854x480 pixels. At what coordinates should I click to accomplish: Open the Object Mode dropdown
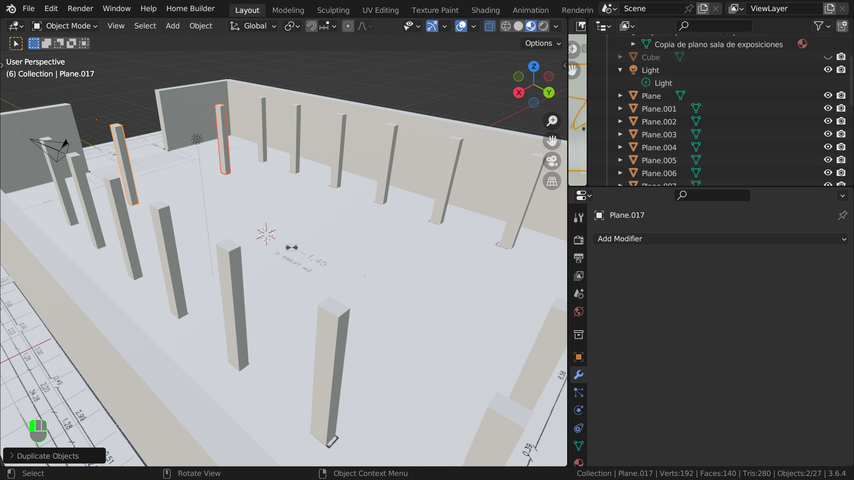pyautogui.click(x=64, y=26)
